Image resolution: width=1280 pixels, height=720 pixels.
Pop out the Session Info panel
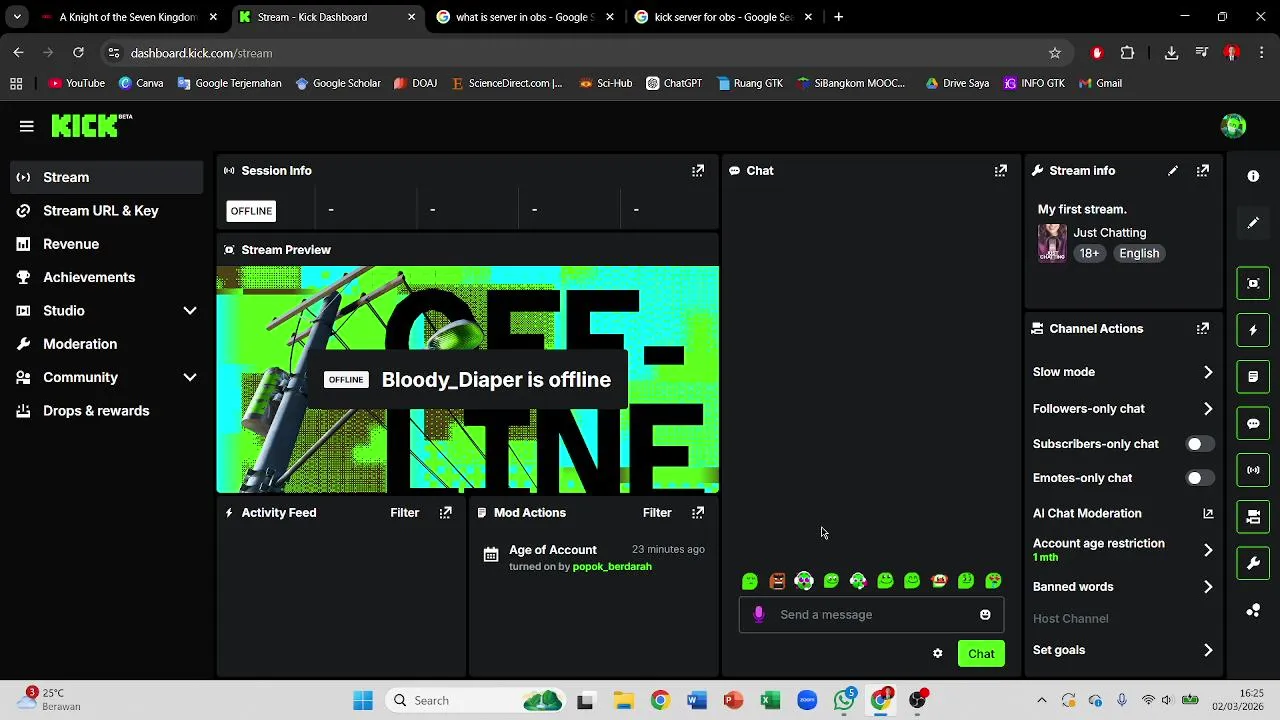(x=698, y=171)
